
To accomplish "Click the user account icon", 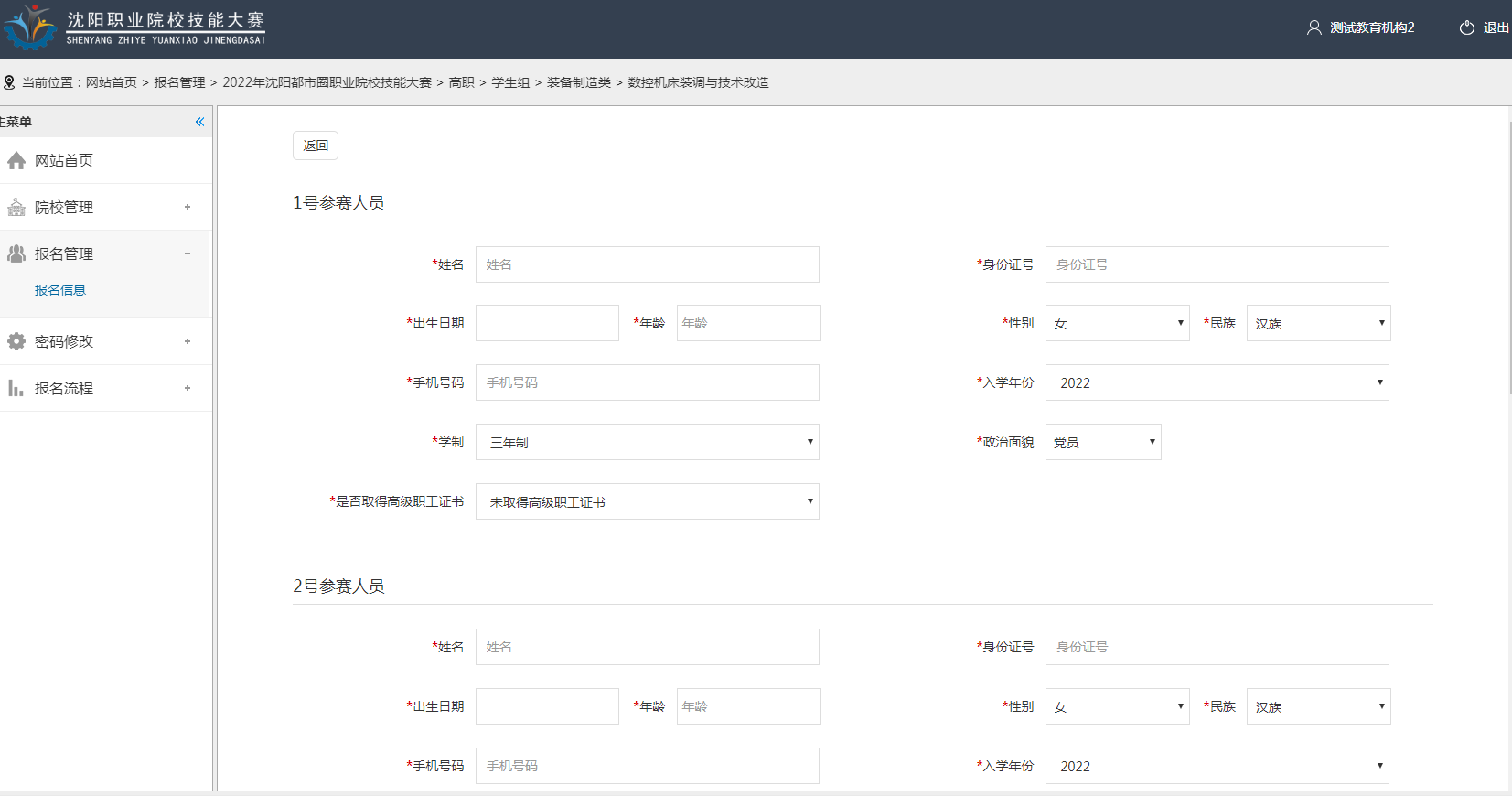I will click(1314, 27).
